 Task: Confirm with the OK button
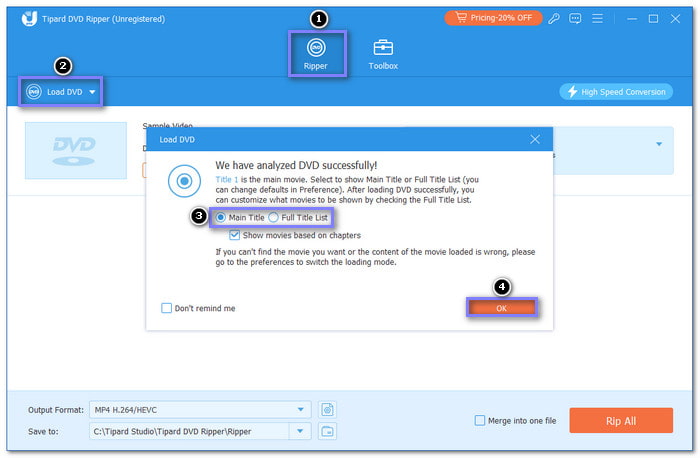(x=501, y=308)
